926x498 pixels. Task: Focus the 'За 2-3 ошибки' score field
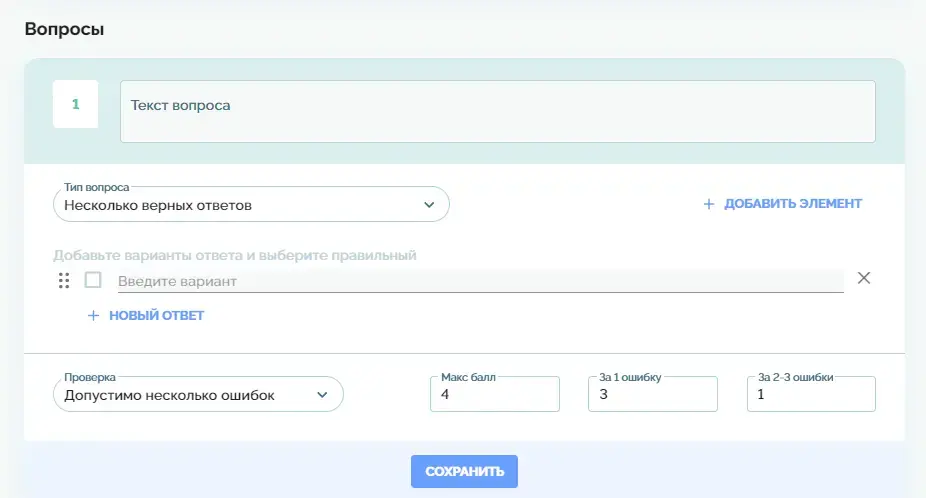(810, 395)
